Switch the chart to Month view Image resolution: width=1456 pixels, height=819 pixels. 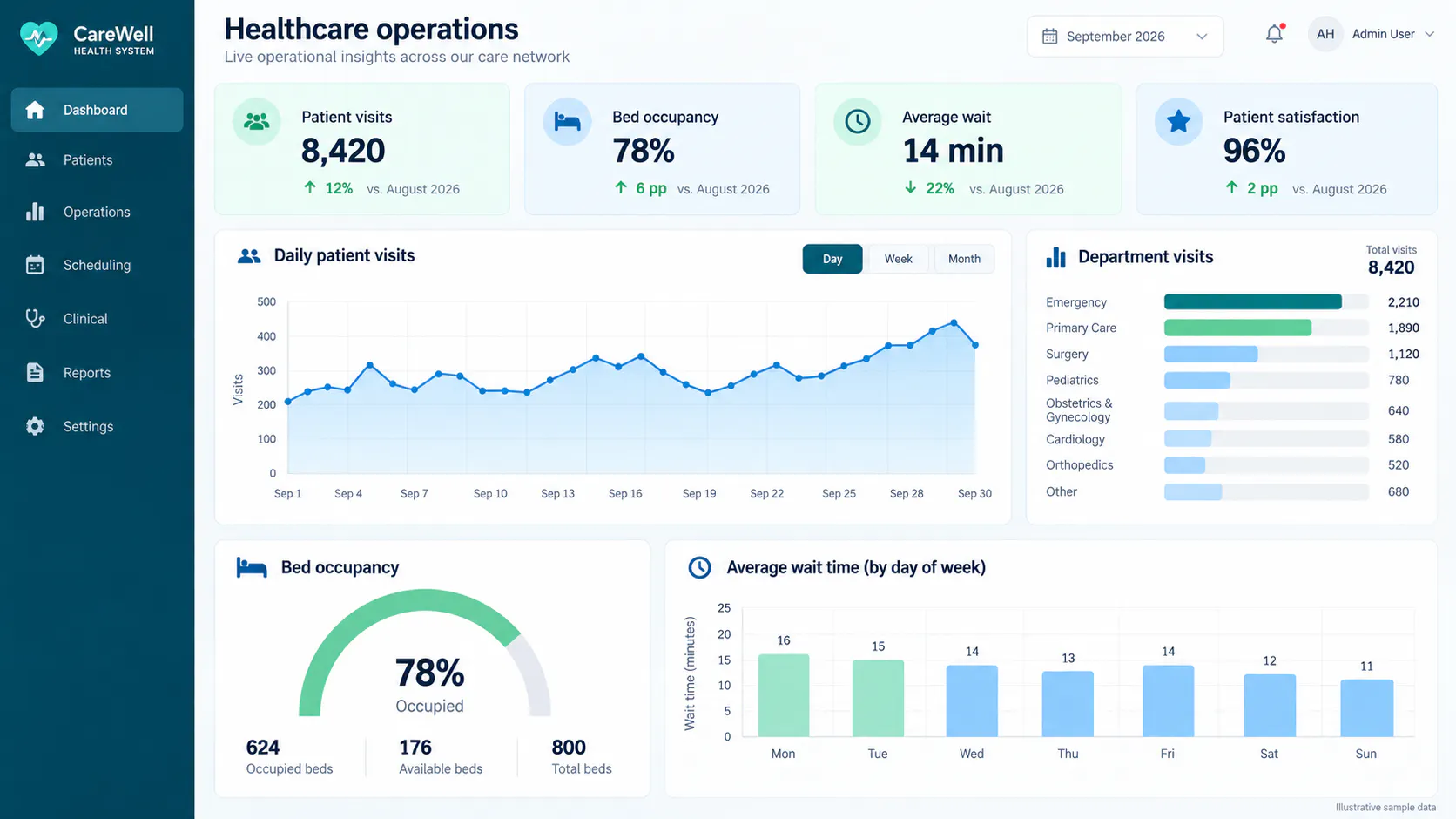pyautogui.click(x=964, y=259)
